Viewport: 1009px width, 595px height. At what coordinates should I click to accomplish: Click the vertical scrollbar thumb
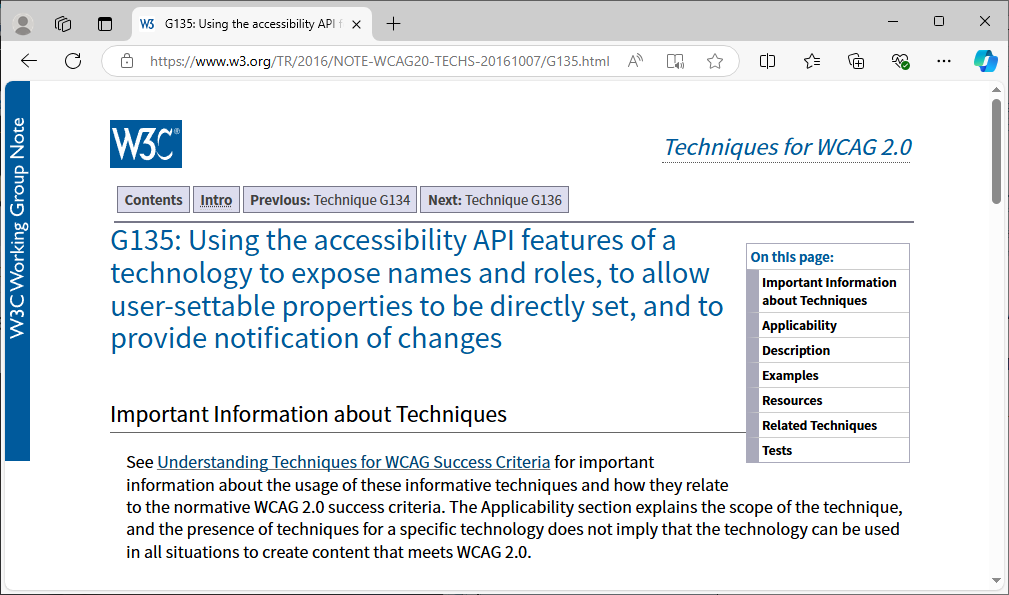[996, 151]
